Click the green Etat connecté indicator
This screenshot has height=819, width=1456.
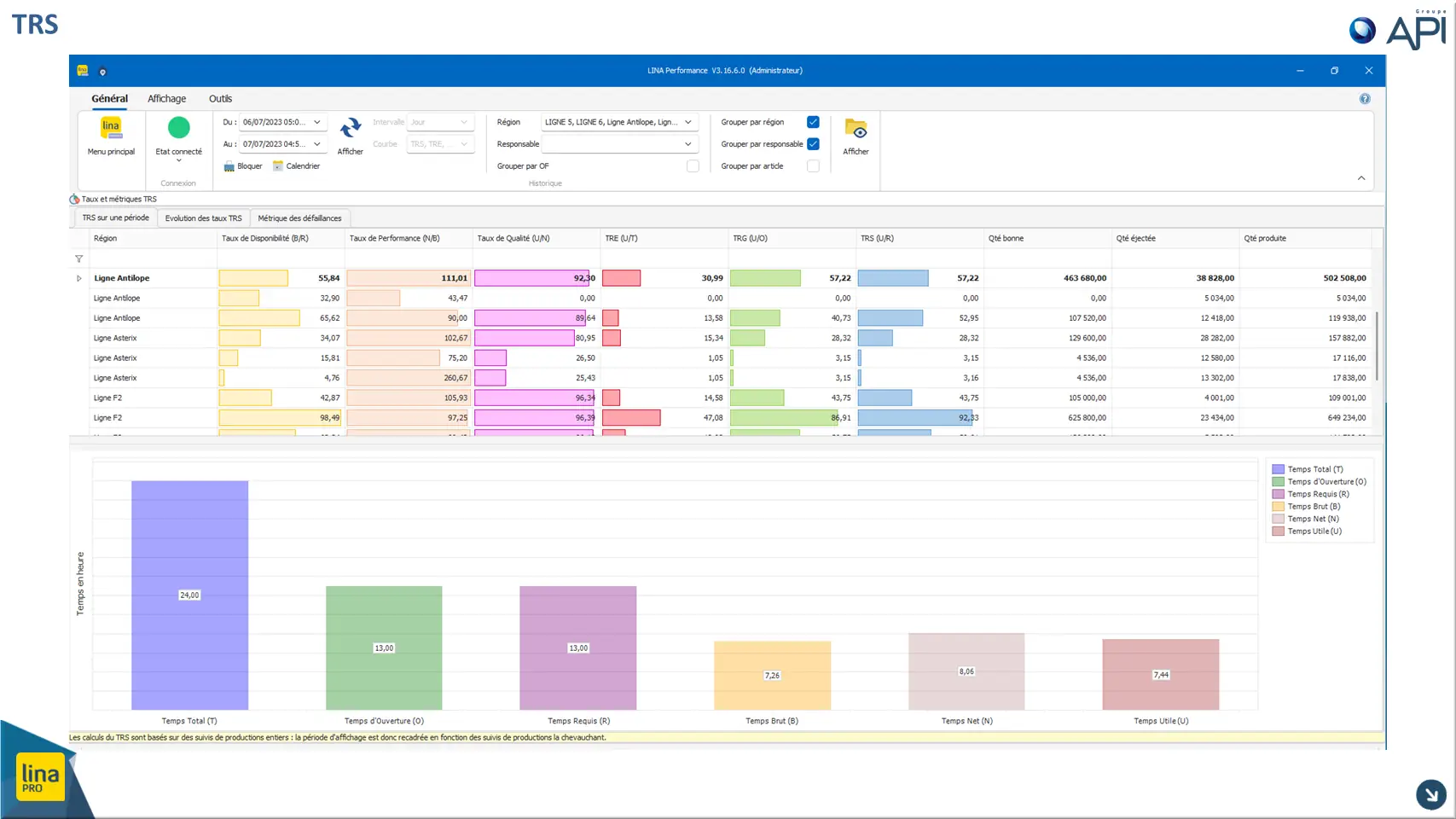coord(179,127)
